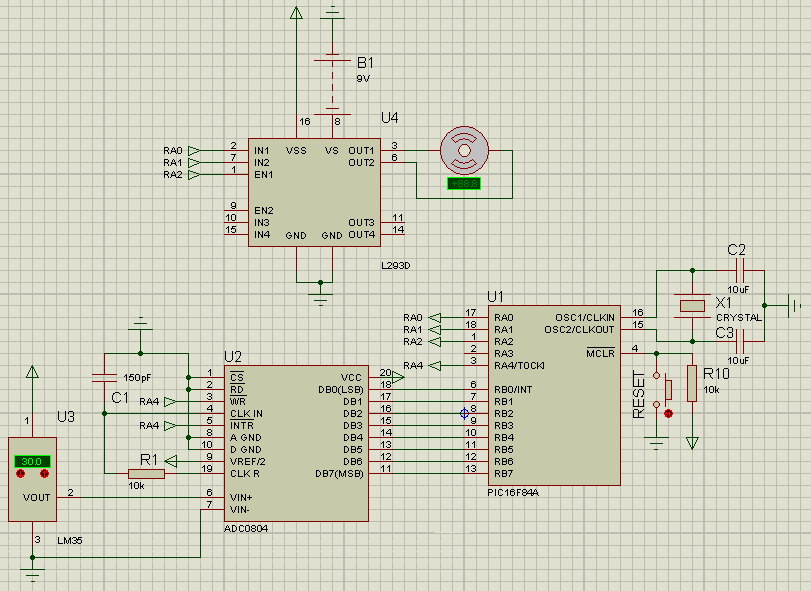This screenshot has width=811, height=591.
Task: Select the X1 CRYSTAL component
Action: click(x=692, y=305)
